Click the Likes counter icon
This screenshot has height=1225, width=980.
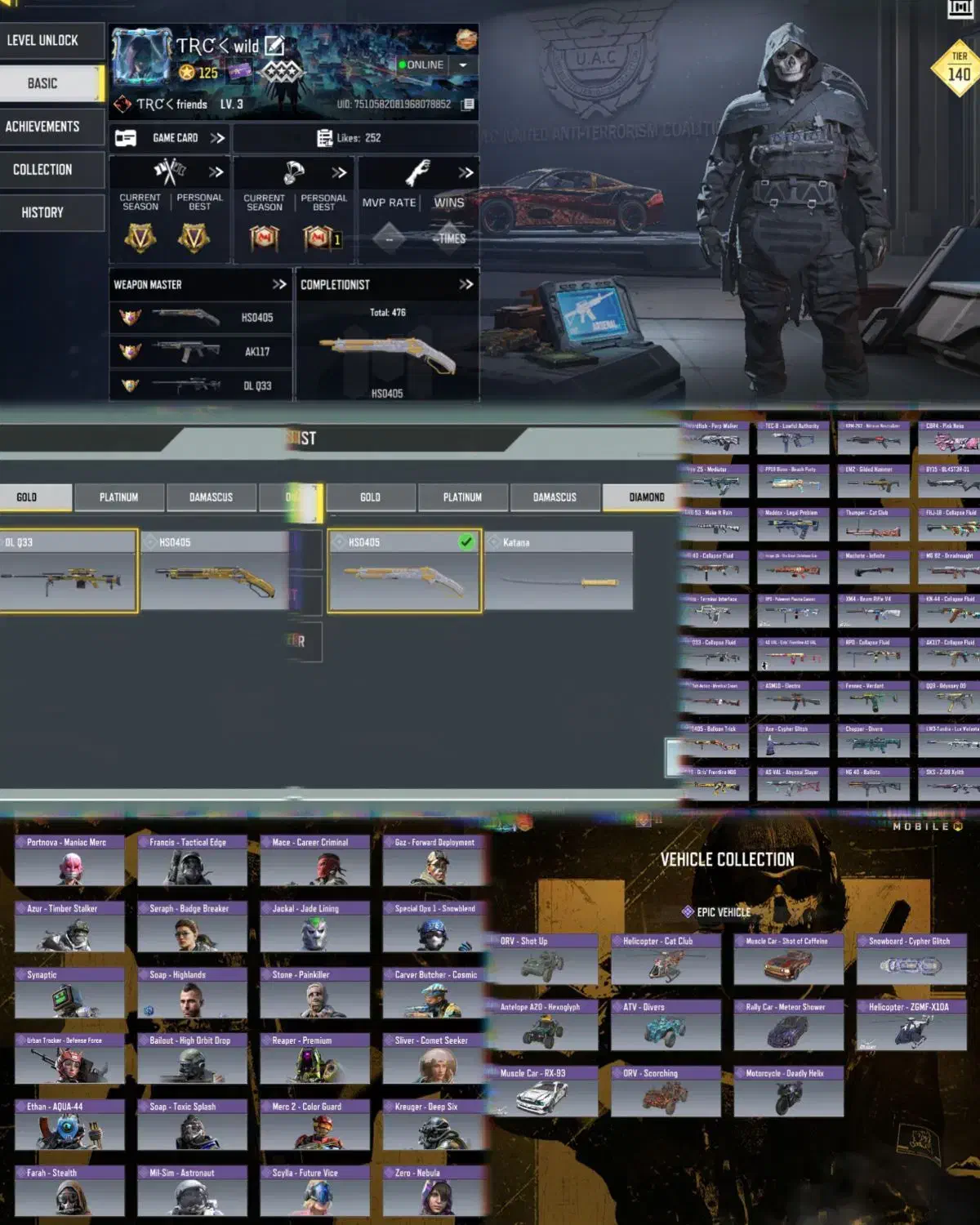(324, 138)
